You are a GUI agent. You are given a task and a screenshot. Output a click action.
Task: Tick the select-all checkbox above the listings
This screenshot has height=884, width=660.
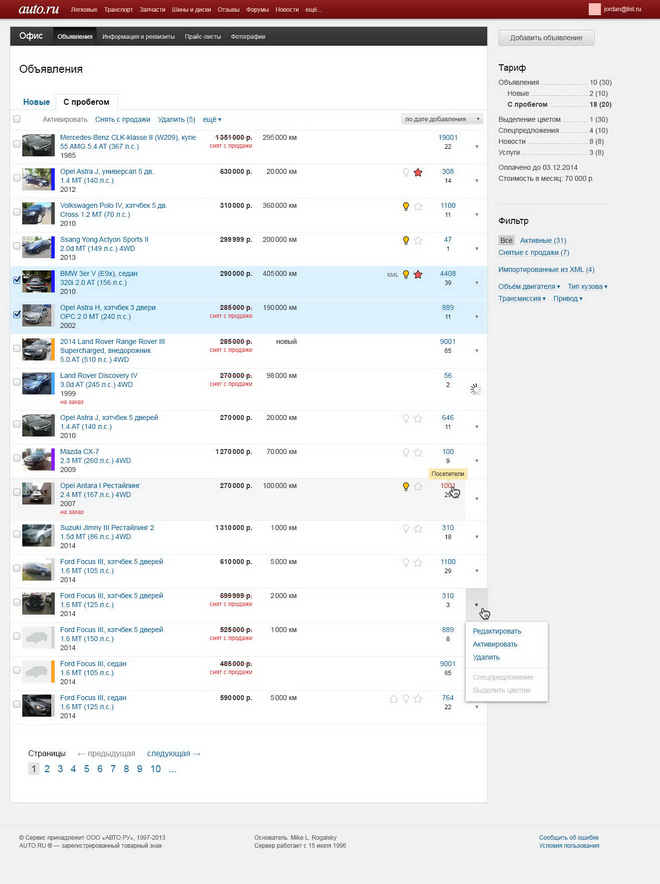point(17,119)
